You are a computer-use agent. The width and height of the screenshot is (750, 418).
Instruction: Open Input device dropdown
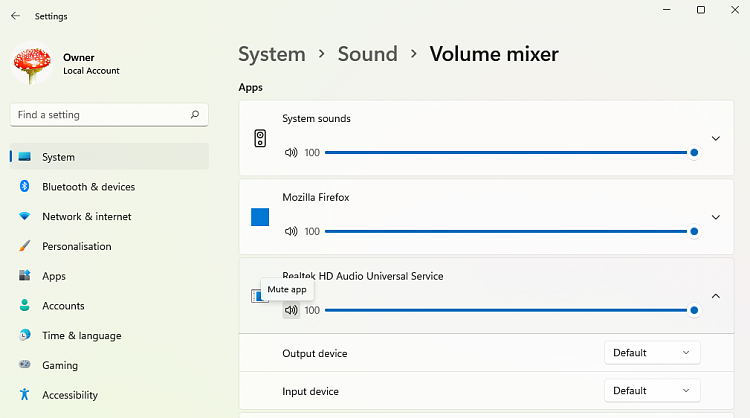pyautogui.click(x=652, y=391)
